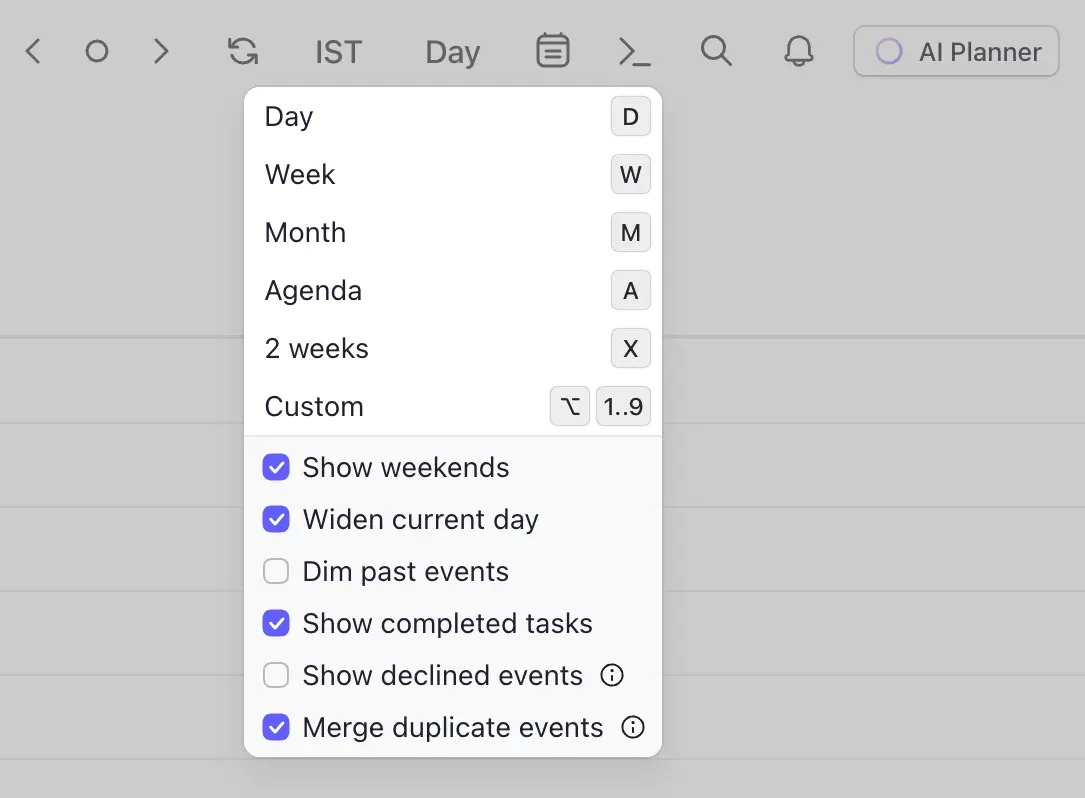
Task: Disable Show completed tasks
Action: [x=275, y=623]
